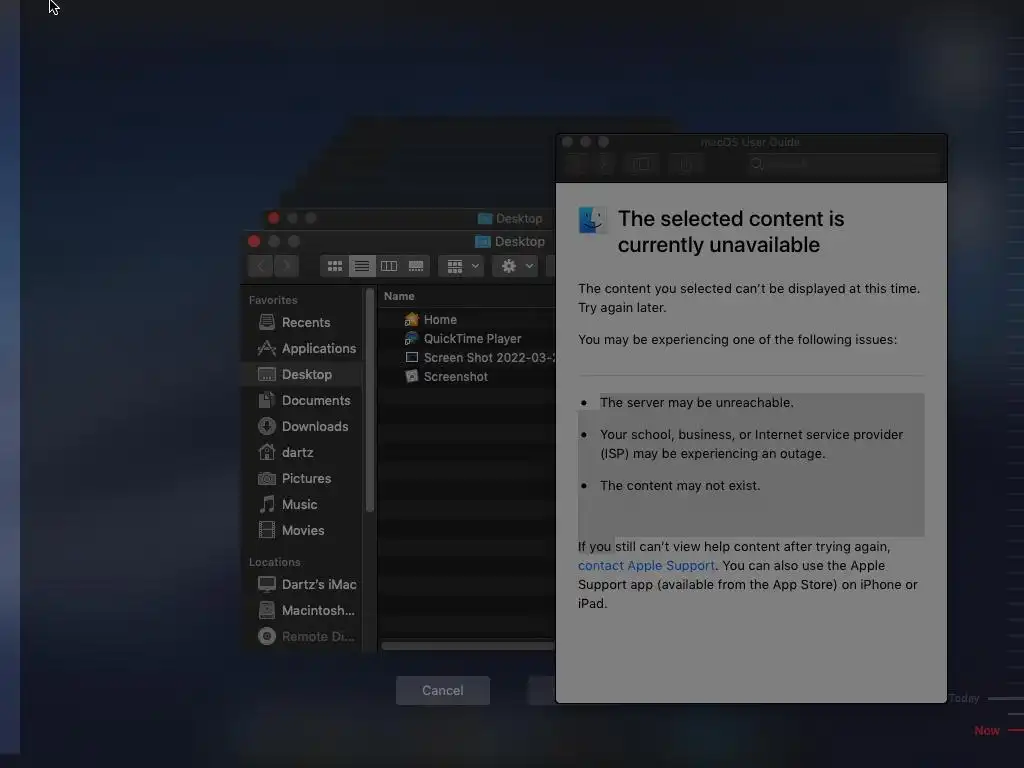The image size is (1024, 768).
Task: Click the Music note icon
Action: 266,504
